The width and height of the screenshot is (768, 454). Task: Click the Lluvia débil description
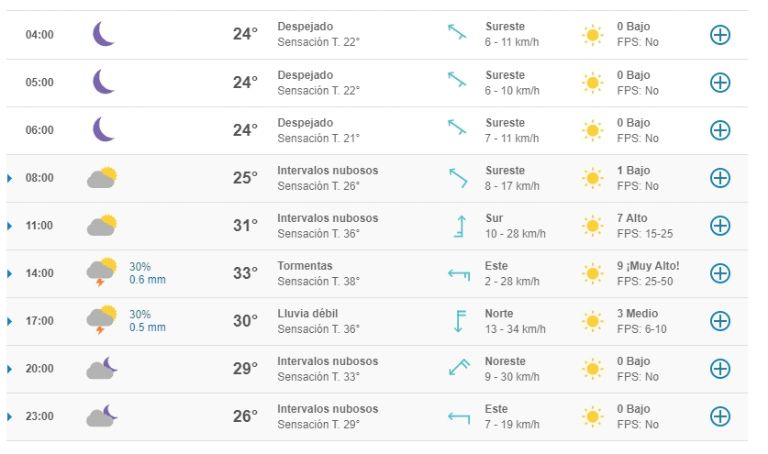(x=308, y=313)
